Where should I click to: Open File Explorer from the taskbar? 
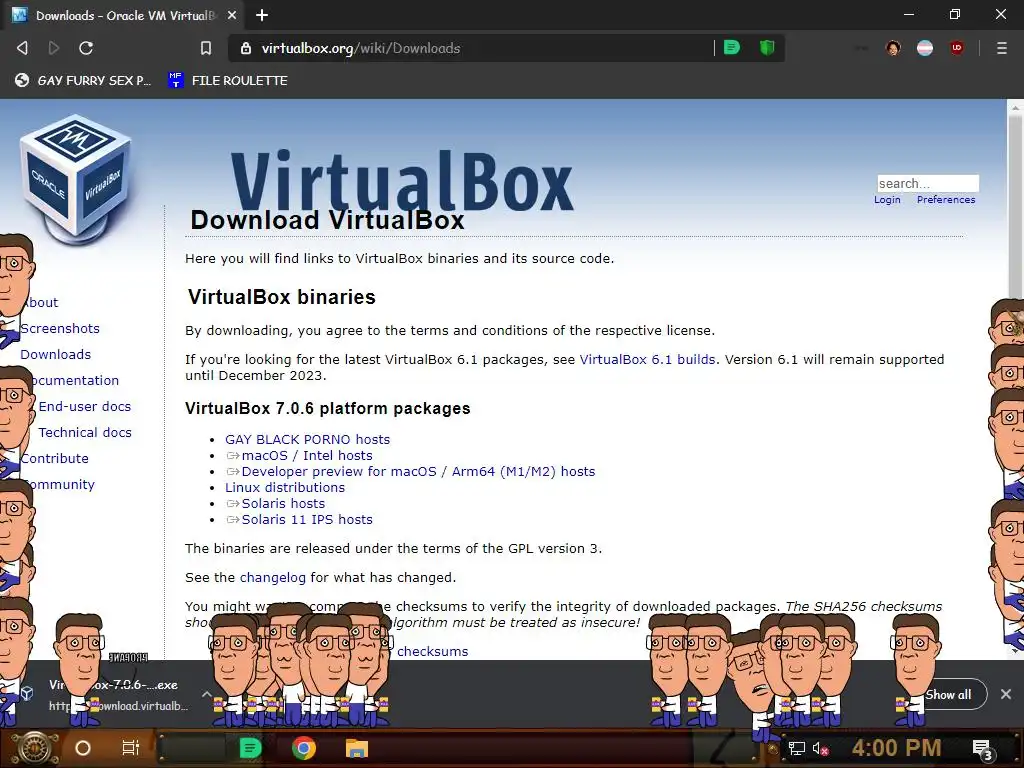(357, 748)
